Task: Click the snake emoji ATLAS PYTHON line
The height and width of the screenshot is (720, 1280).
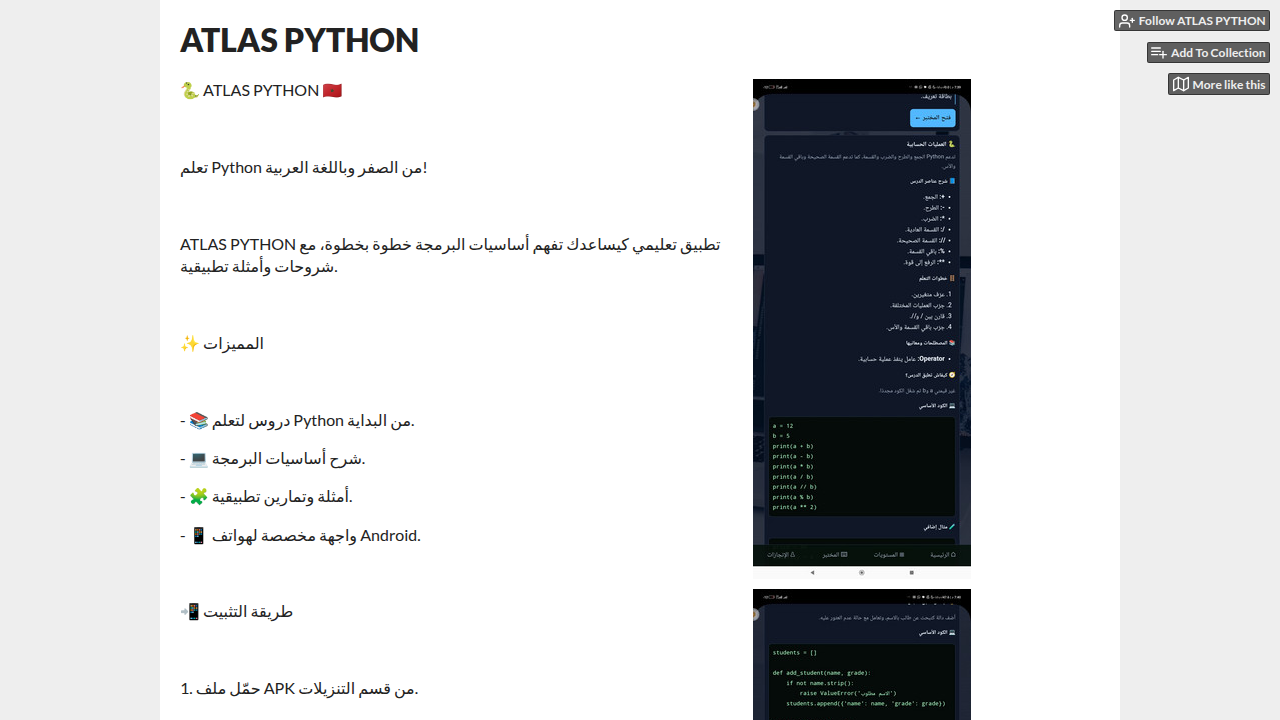Action: click(261, 91)
